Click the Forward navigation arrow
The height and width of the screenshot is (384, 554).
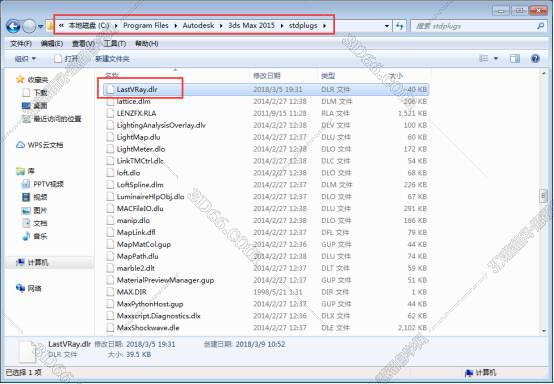29,26
